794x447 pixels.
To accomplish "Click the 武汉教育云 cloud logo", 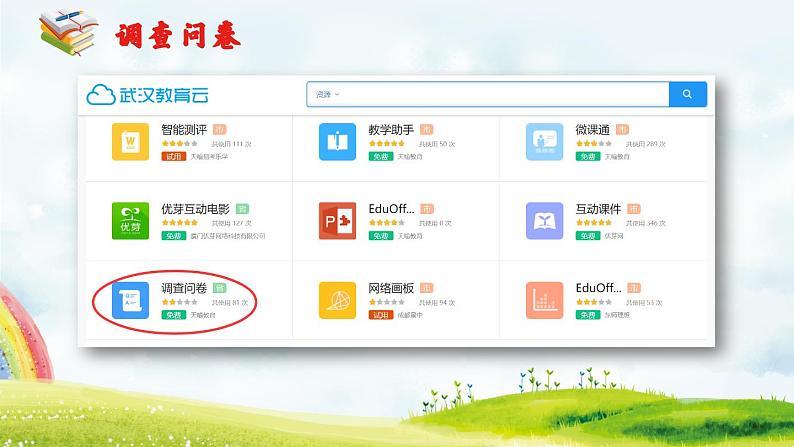I will [x=147, y=95].
